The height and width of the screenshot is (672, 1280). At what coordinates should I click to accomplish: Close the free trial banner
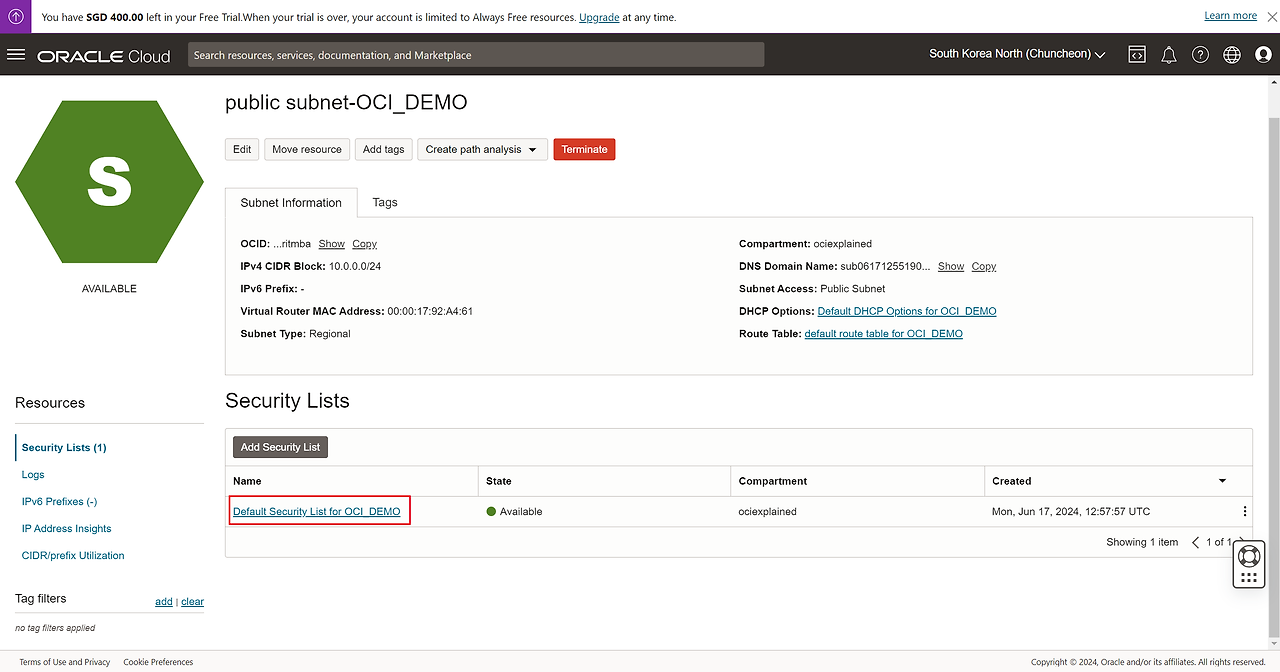(x=1271, y=17)
